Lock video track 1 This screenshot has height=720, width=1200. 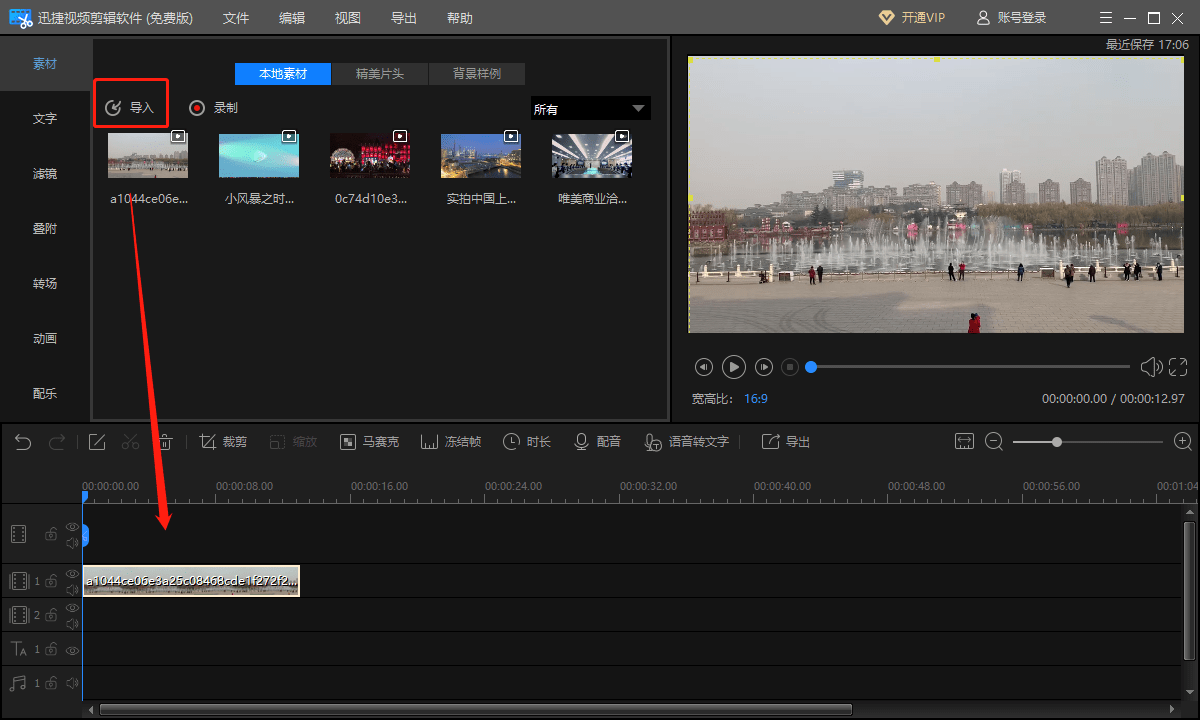(51, 581)
